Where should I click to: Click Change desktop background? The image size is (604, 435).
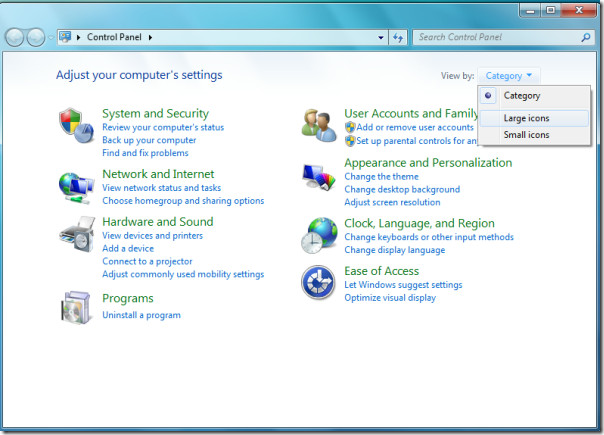tap(402, 189)
